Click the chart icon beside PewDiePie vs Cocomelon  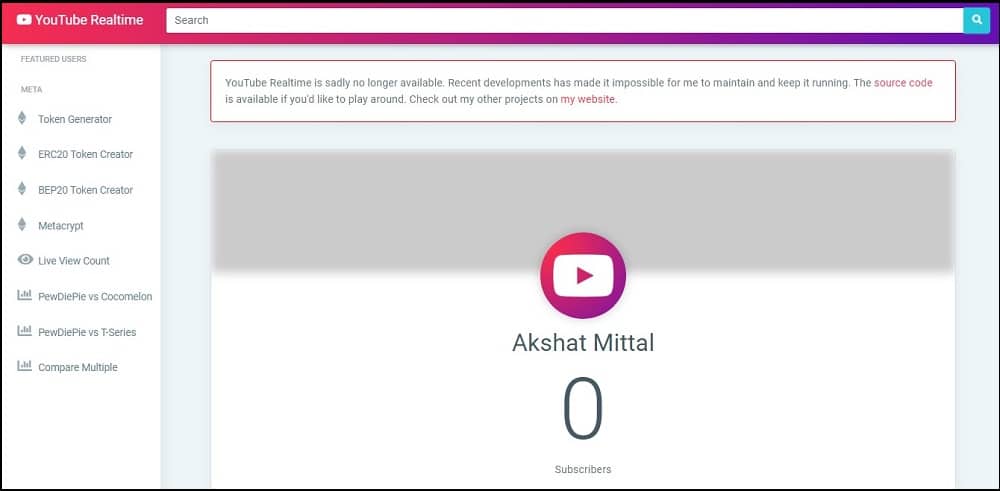tap(24, 295)
